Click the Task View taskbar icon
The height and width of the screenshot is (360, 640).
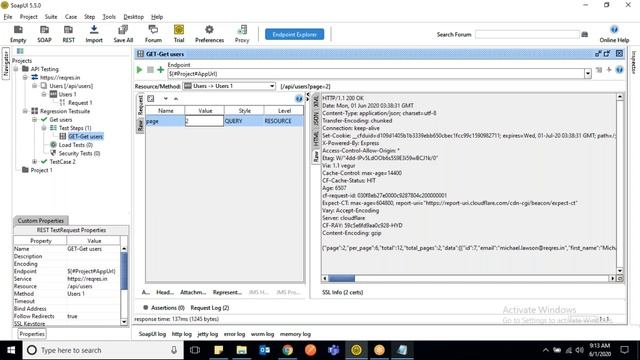(x=195, y=350)
